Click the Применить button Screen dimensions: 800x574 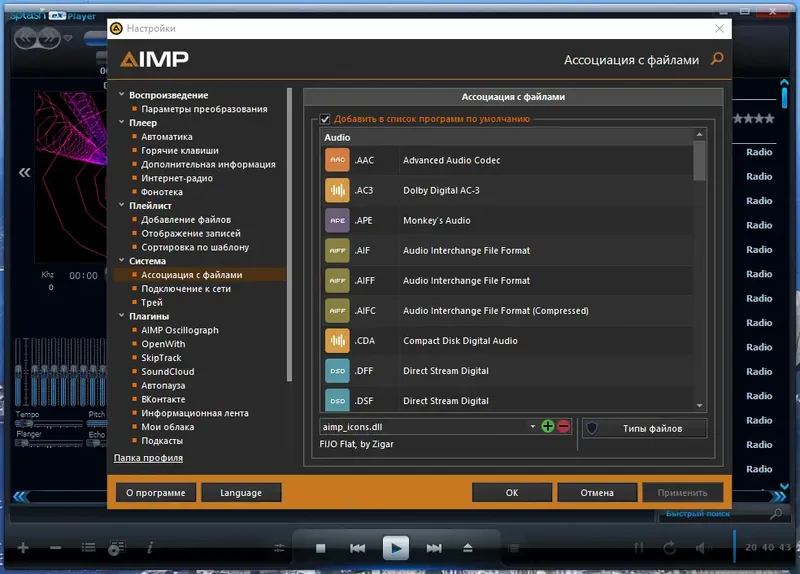point(682,492)
